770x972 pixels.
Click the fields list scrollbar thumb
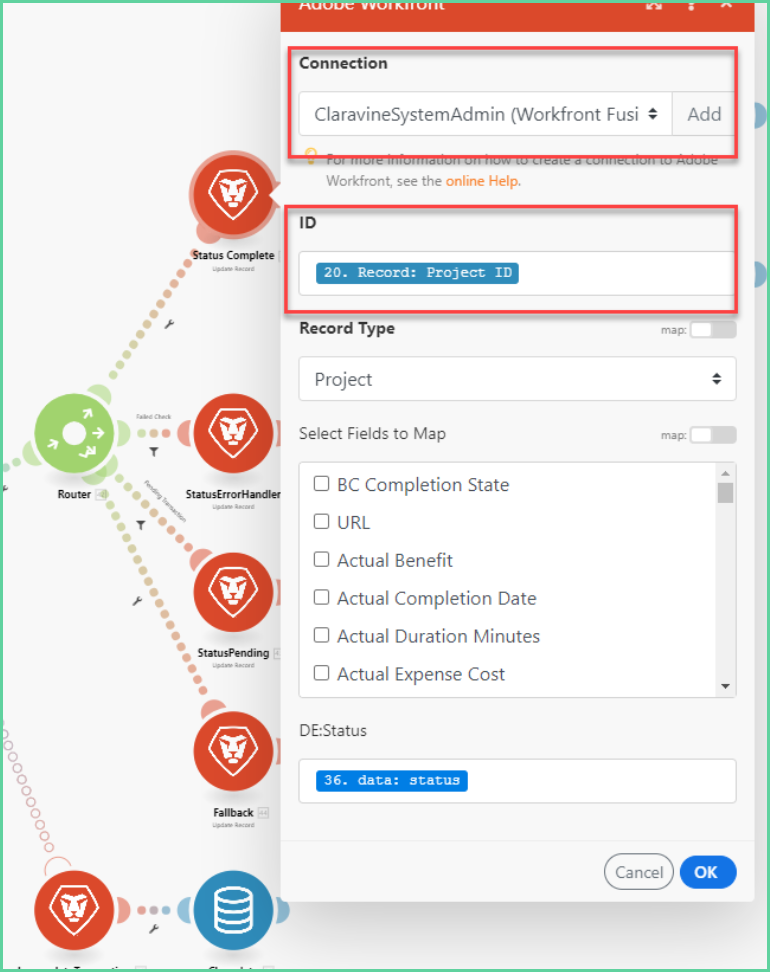[725, 493]
